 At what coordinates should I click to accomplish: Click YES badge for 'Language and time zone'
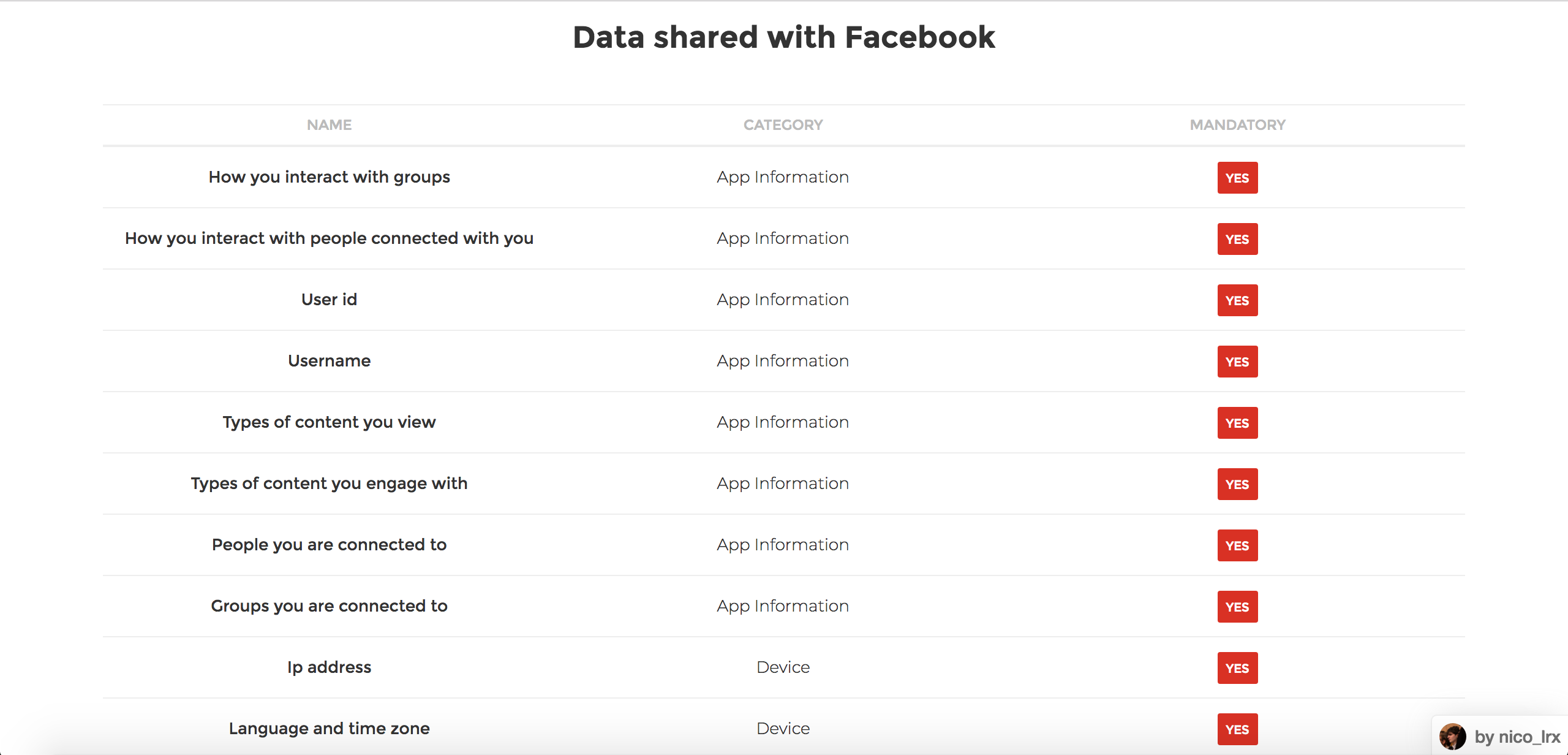[1237, 729]
